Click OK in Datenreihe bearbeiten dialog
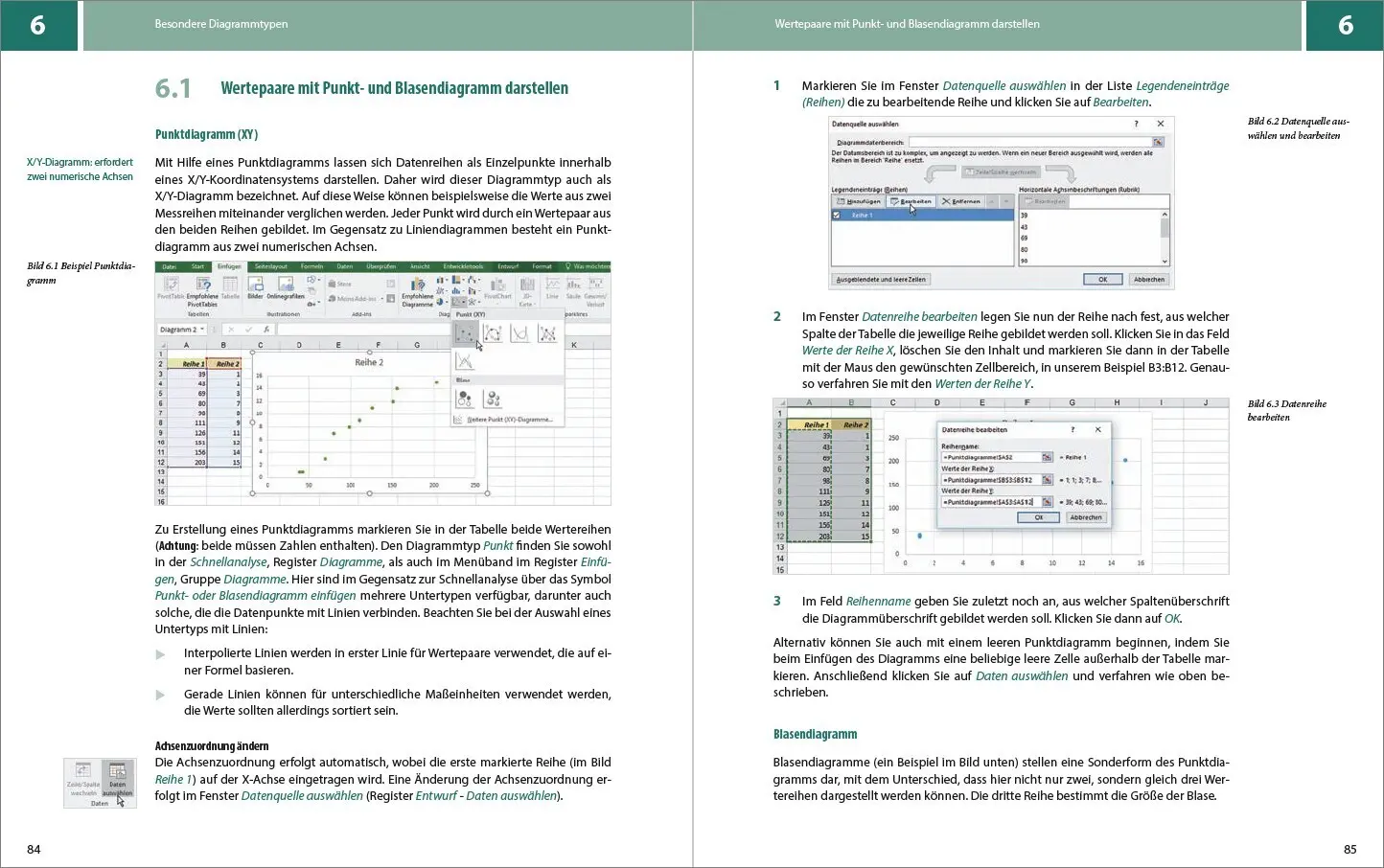 1039,517
